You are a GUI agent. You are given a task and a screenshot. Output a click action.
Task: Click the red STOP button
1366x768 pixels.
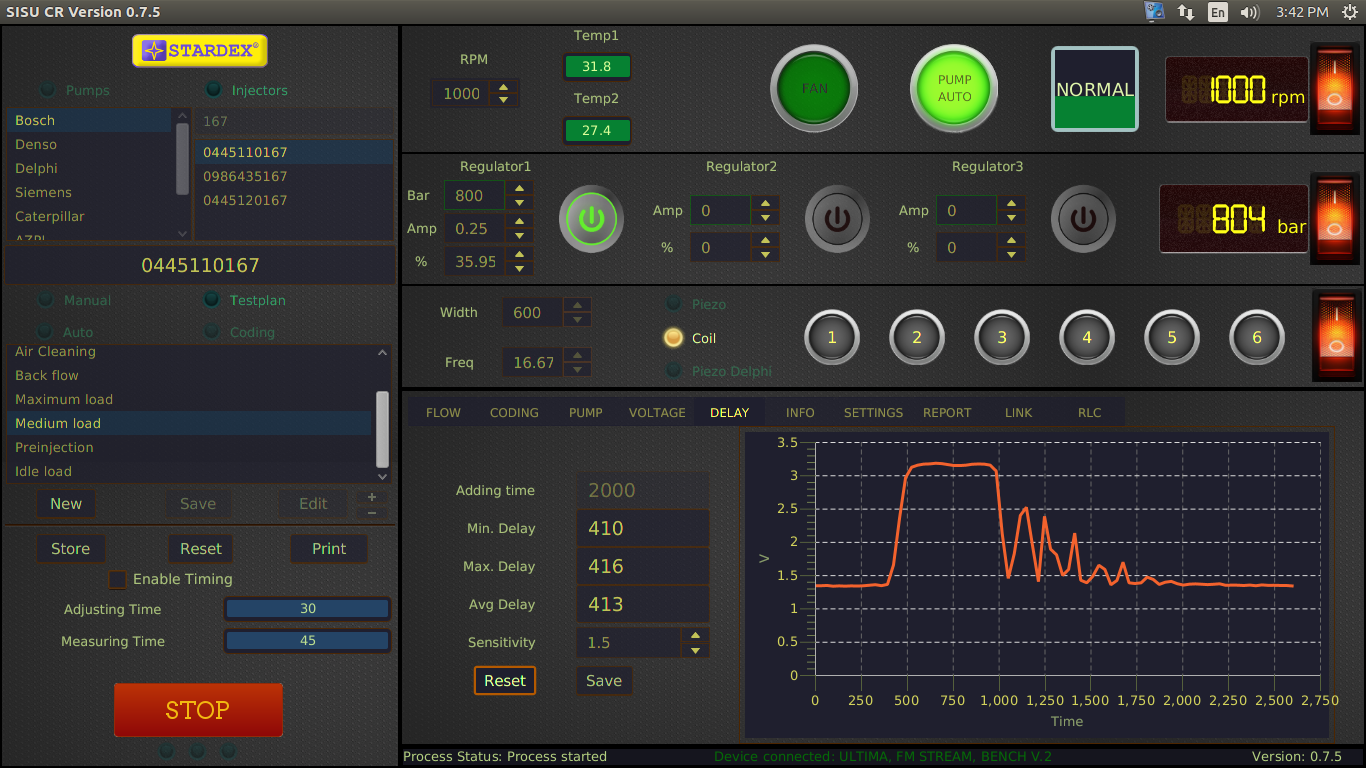coord(198,710)
